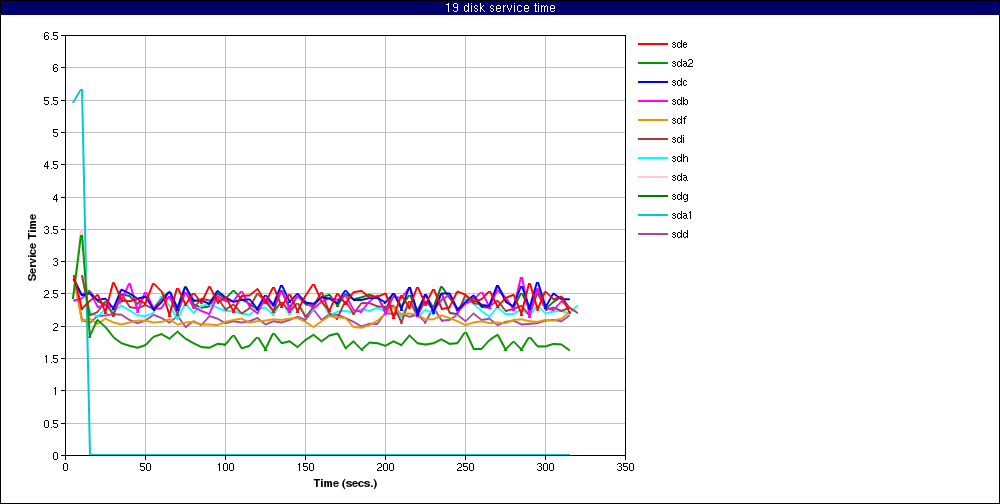Click the '19 disk service time' chart title

[x=500, y=8]
